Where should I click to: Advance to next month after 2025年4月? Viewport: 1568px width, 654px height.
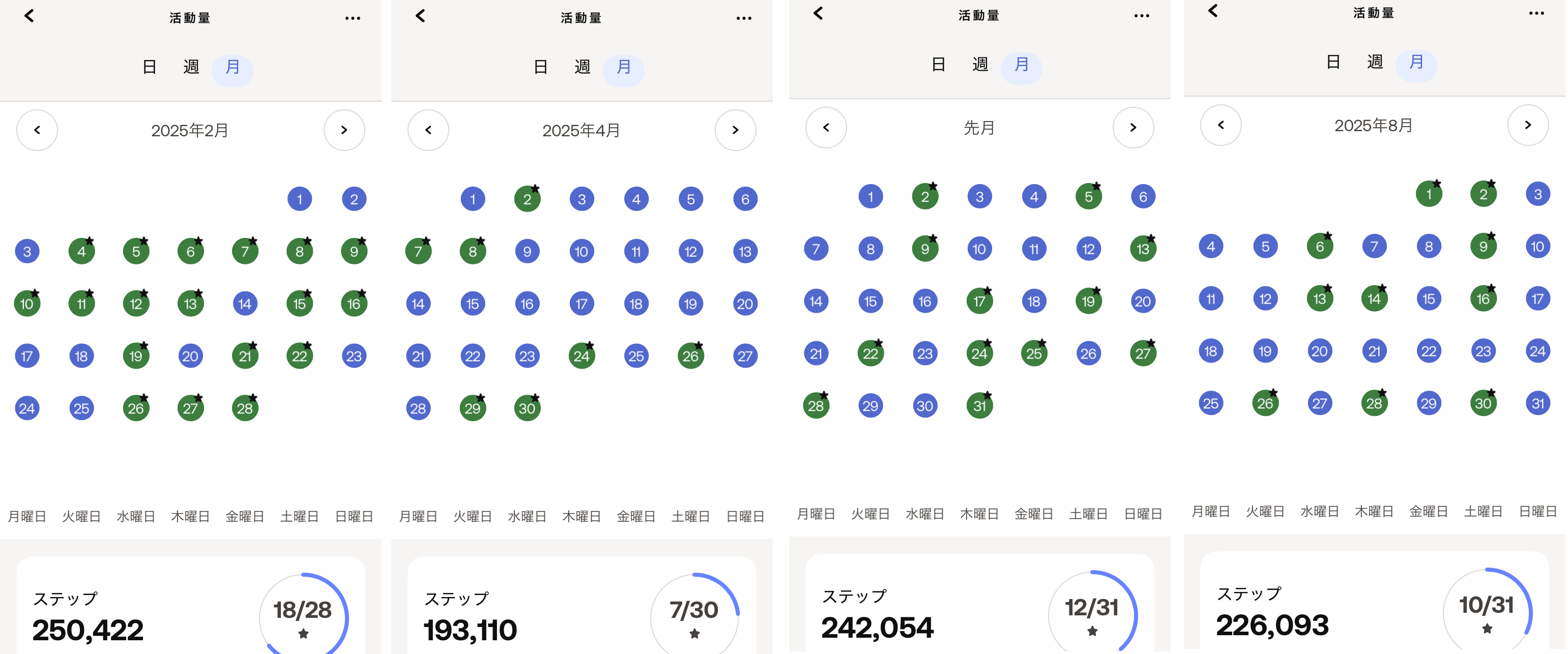click(735, 130)
